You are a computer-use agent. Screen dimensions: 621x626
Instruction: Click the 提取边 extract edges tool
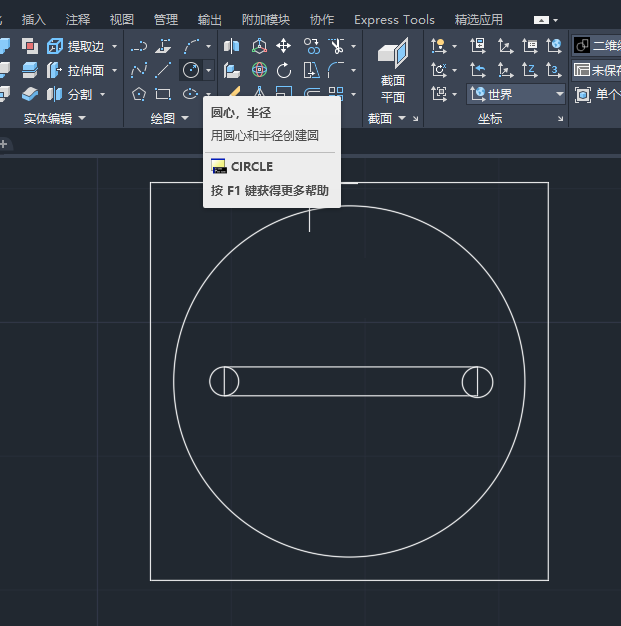(75, 47)
